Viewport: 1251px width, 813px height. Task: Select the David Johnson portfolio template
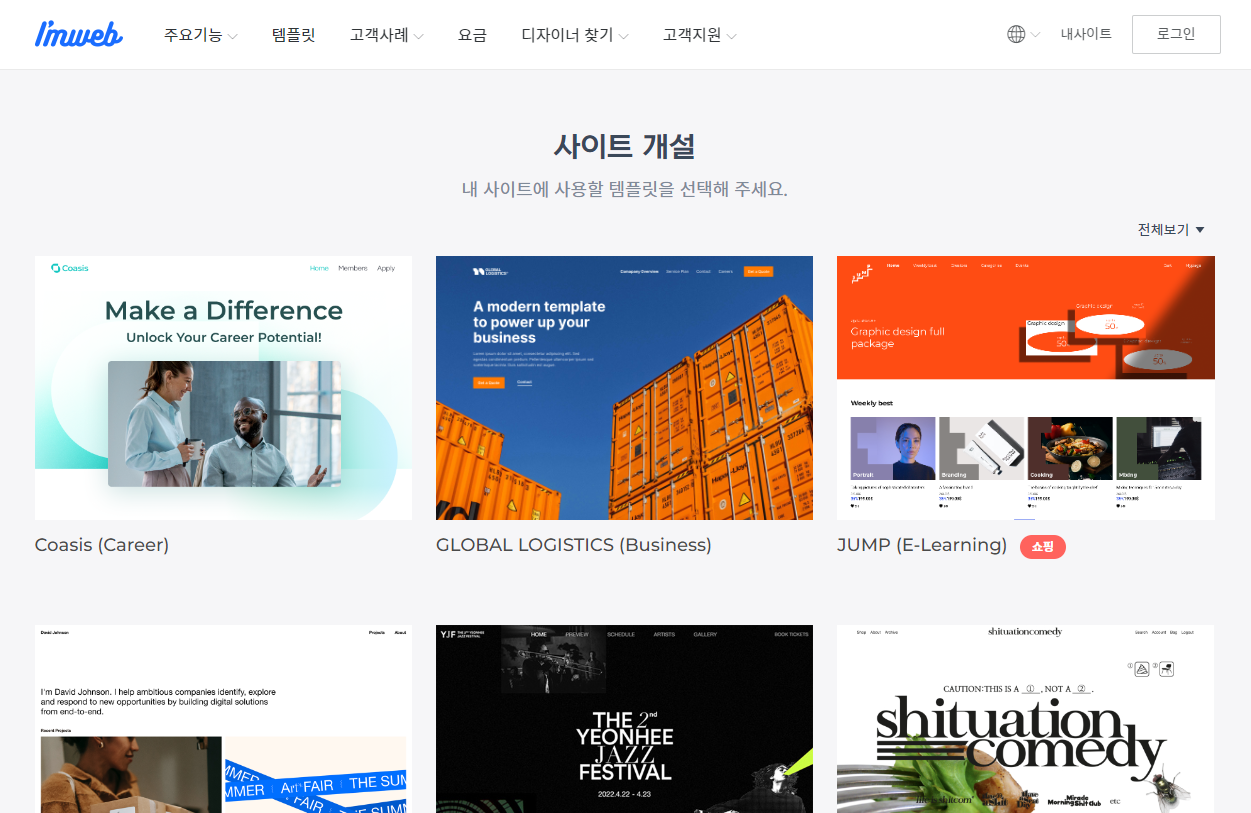point(223,719)
